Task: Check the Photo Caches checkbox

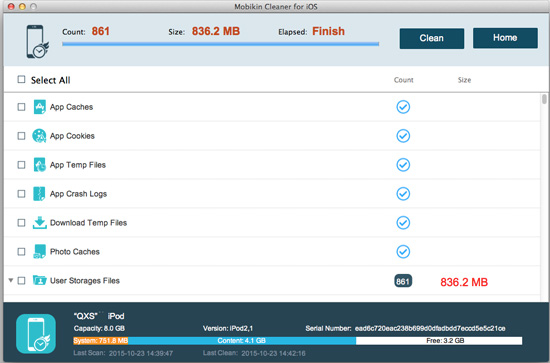Action: coord(21,251)
